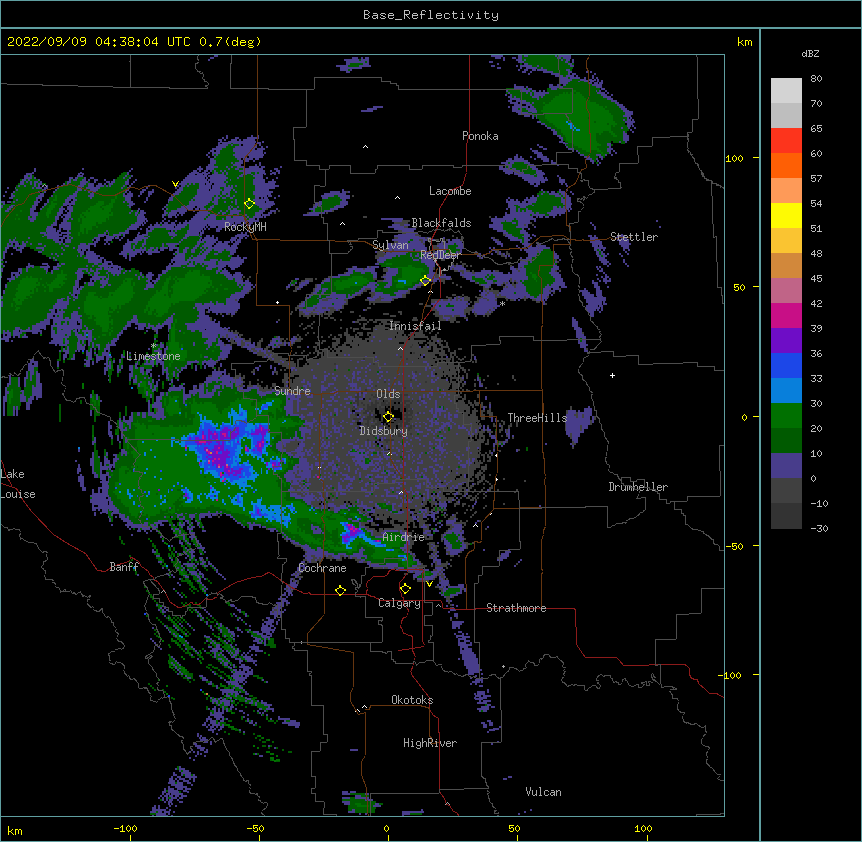Viewport: 862px width, 842px height.
Task: Click the yellow diamond marker below Cochrane label
Action: (340, 590)
